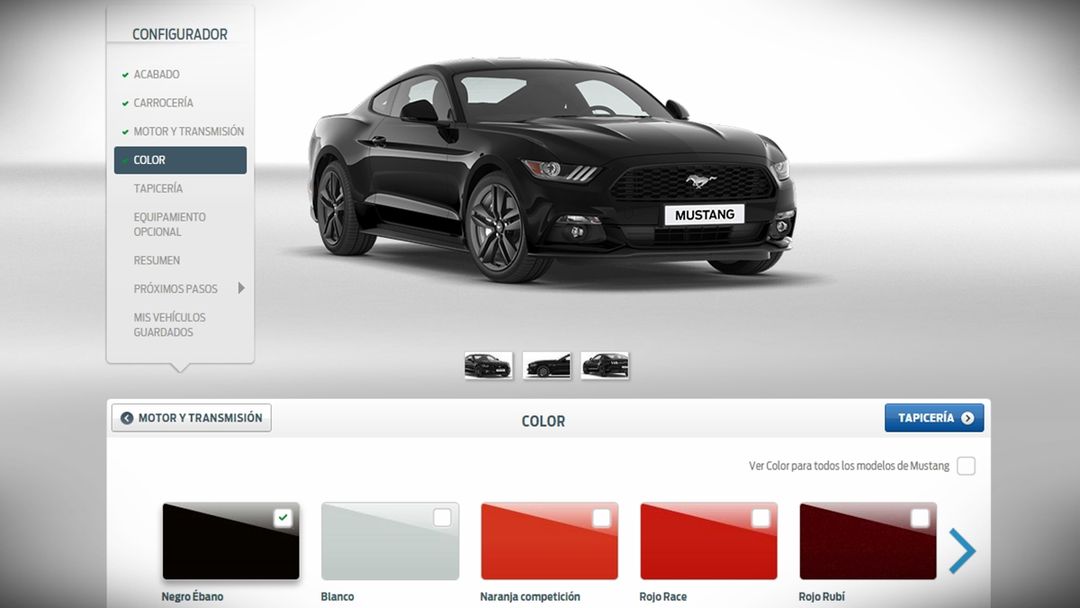The width and height of the screenshot is (1080, 608).
Task: Choose the Blanco white swatch
Action: click(x=390, y=541)
